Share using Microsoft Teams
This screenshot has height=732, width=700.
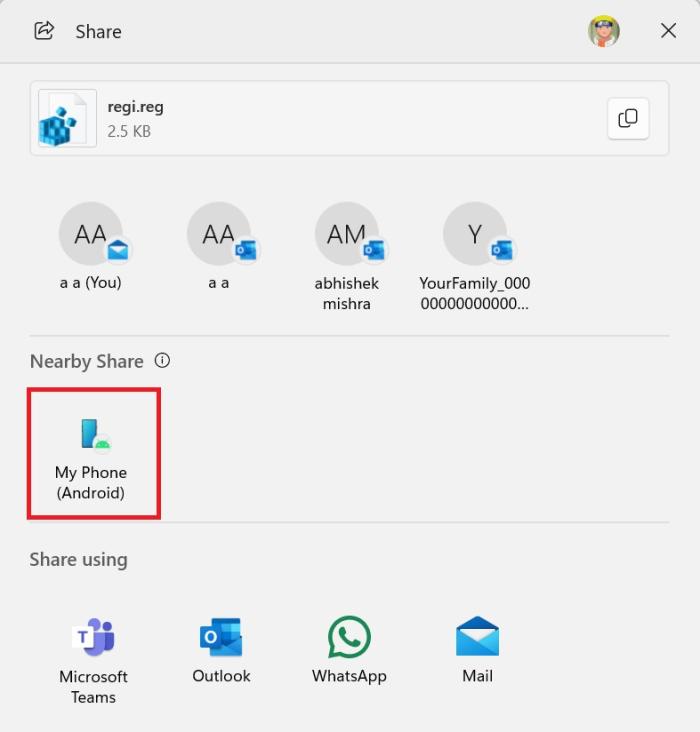click(93, 637)
